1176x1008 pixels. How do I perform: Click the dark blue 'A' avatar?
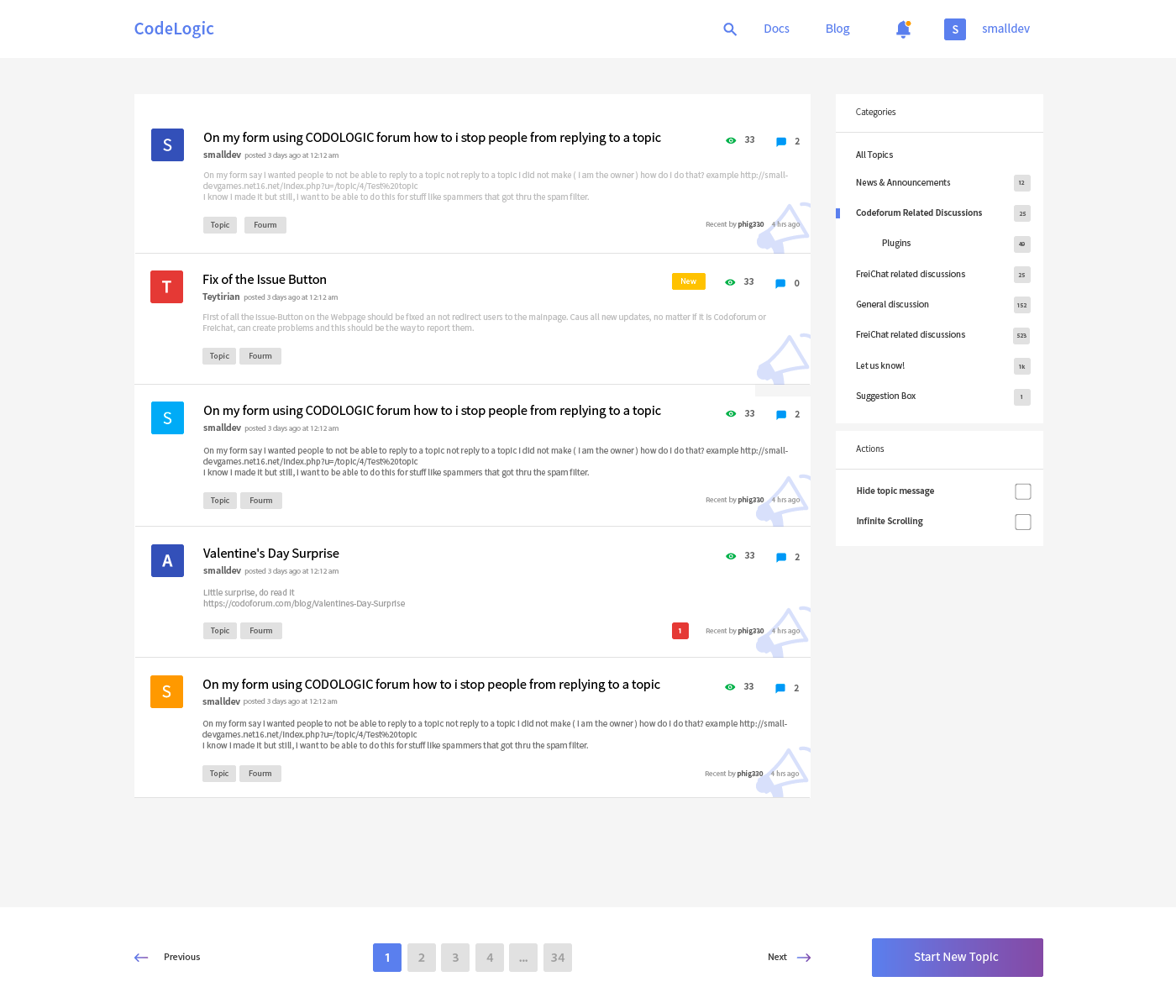167,560
